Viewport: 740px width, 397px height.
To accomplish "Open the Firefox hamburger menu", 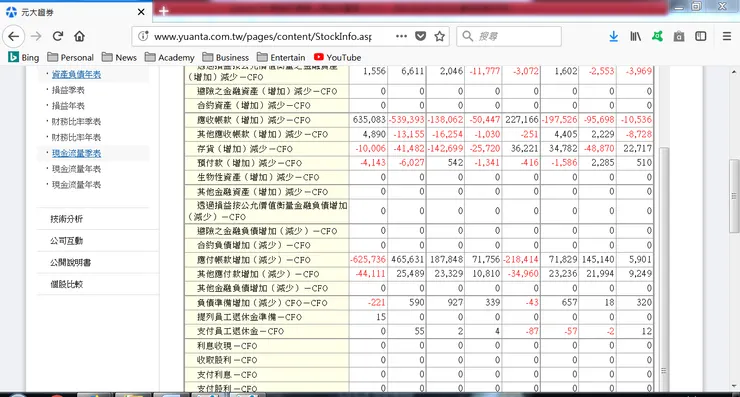I will tap(727, 36).
